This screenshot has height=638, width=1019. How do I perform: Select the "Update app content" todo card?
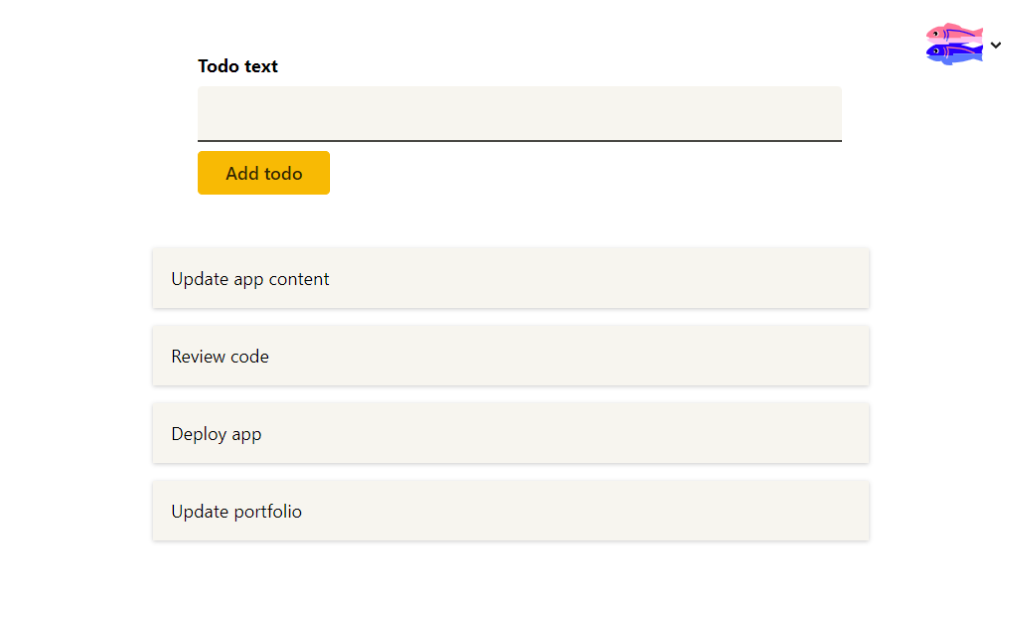pyautogui.click(x=510, y=278)
